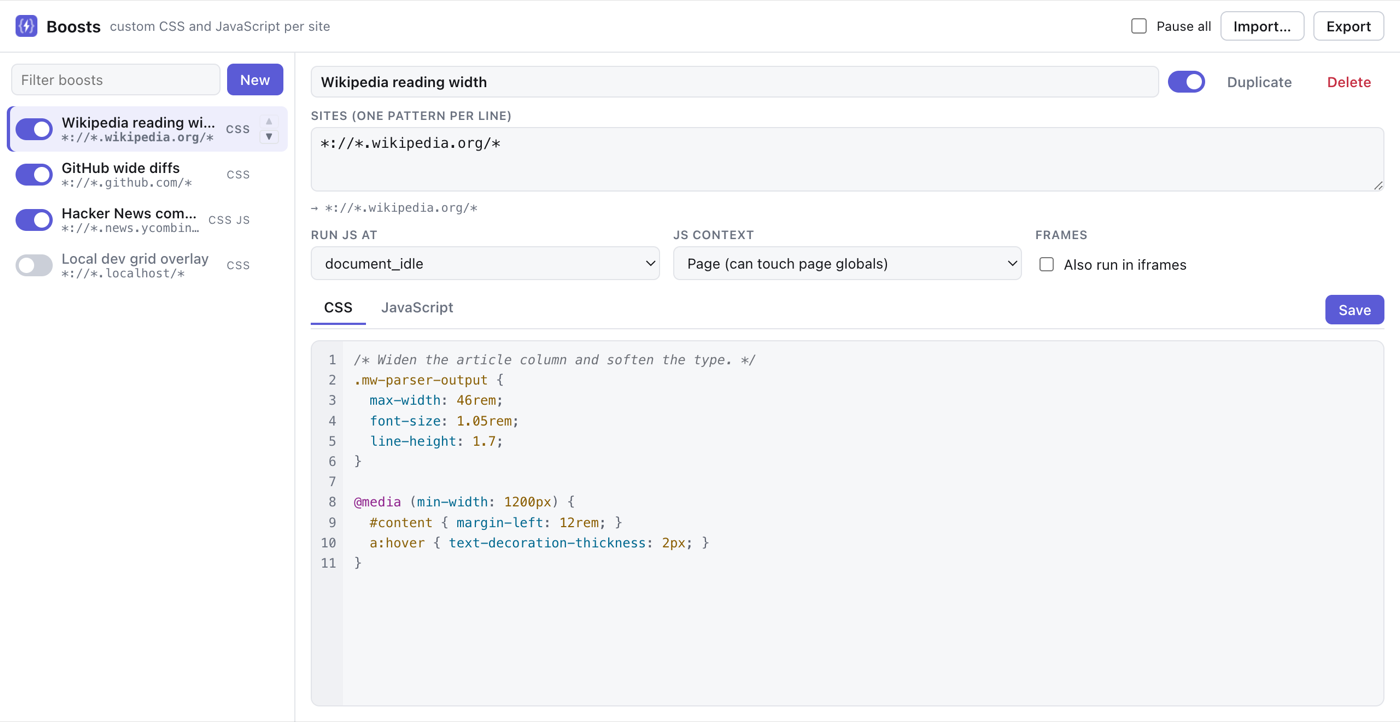The height and width of the screenshot is (722, 1400).
Task: Click into the Sites patterns textarea
Action: (x=847, y=159)
